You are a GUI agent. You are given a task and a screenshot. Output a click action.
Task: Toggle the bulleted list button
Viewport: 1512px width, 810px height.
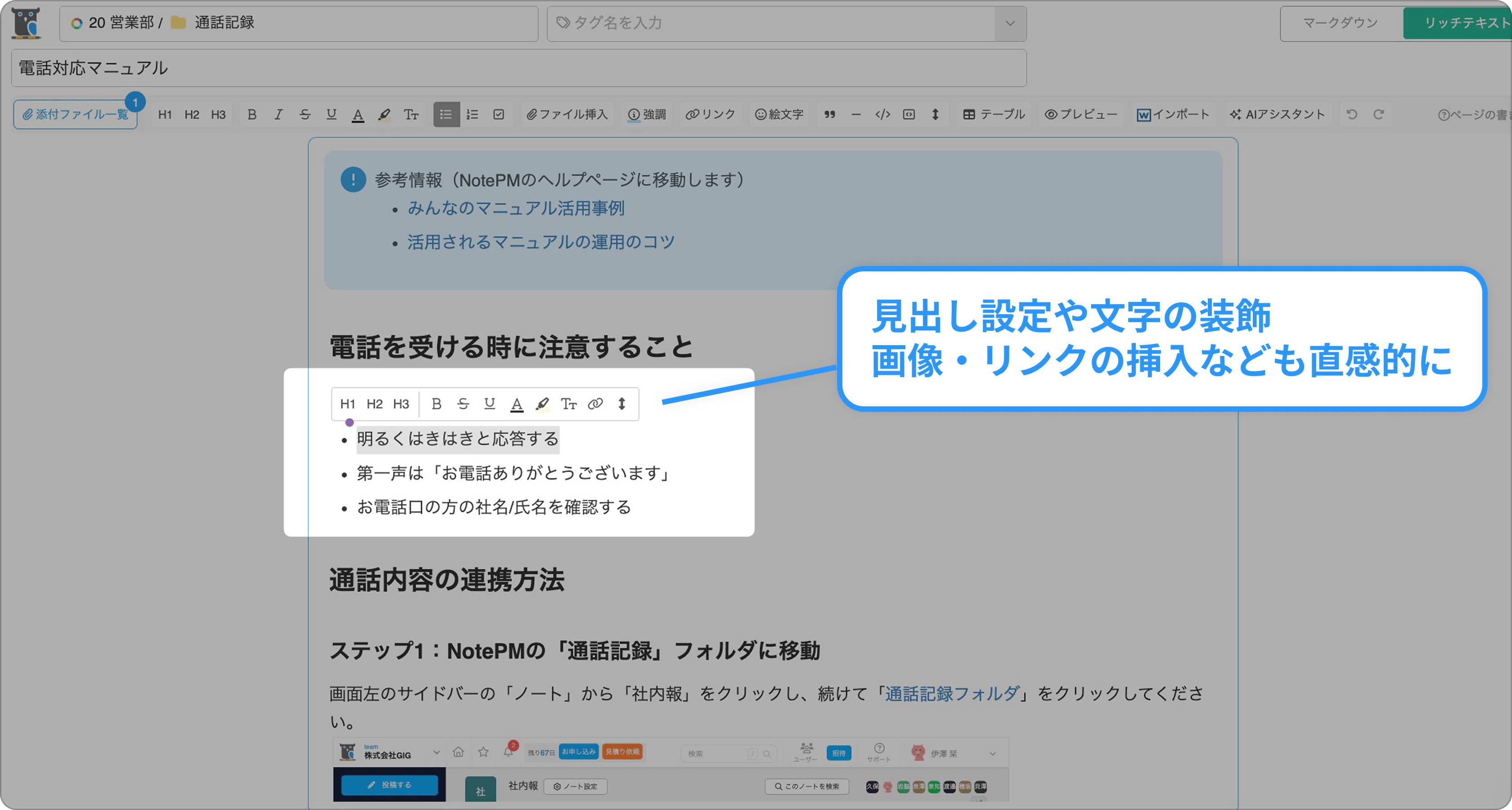tap(446, 114)
